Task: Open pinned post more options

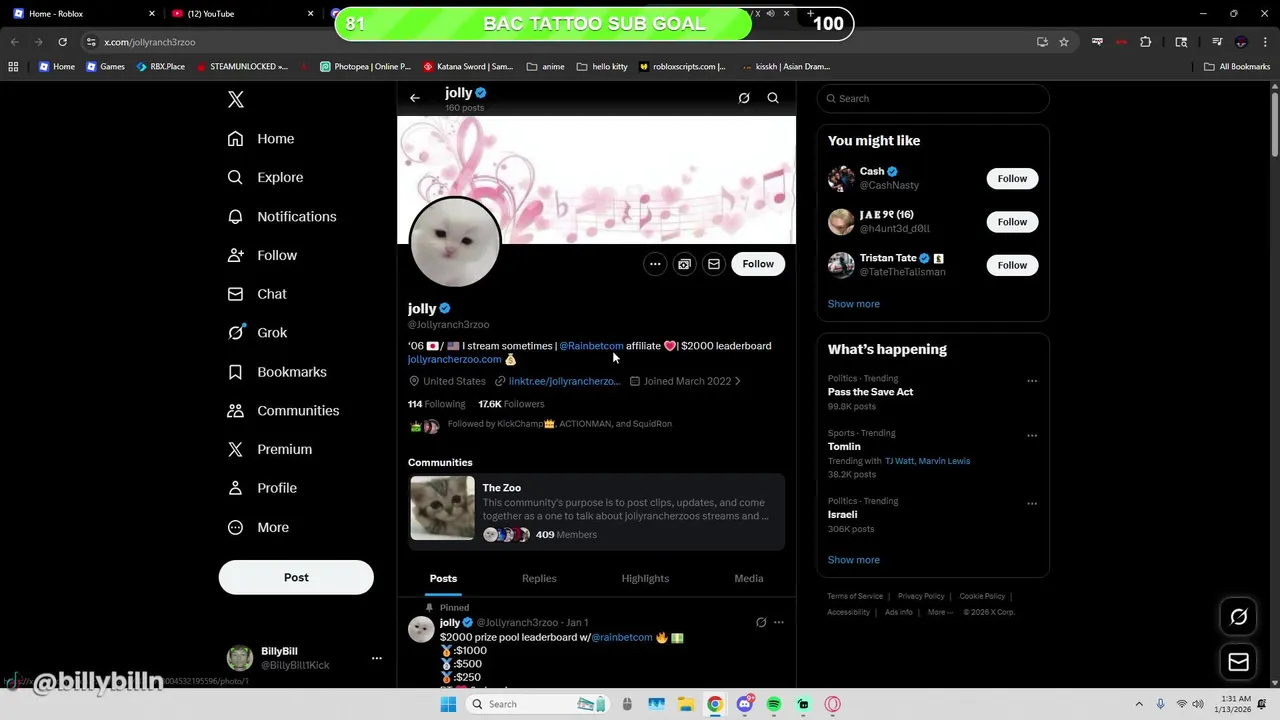Action: pos(779,622)
